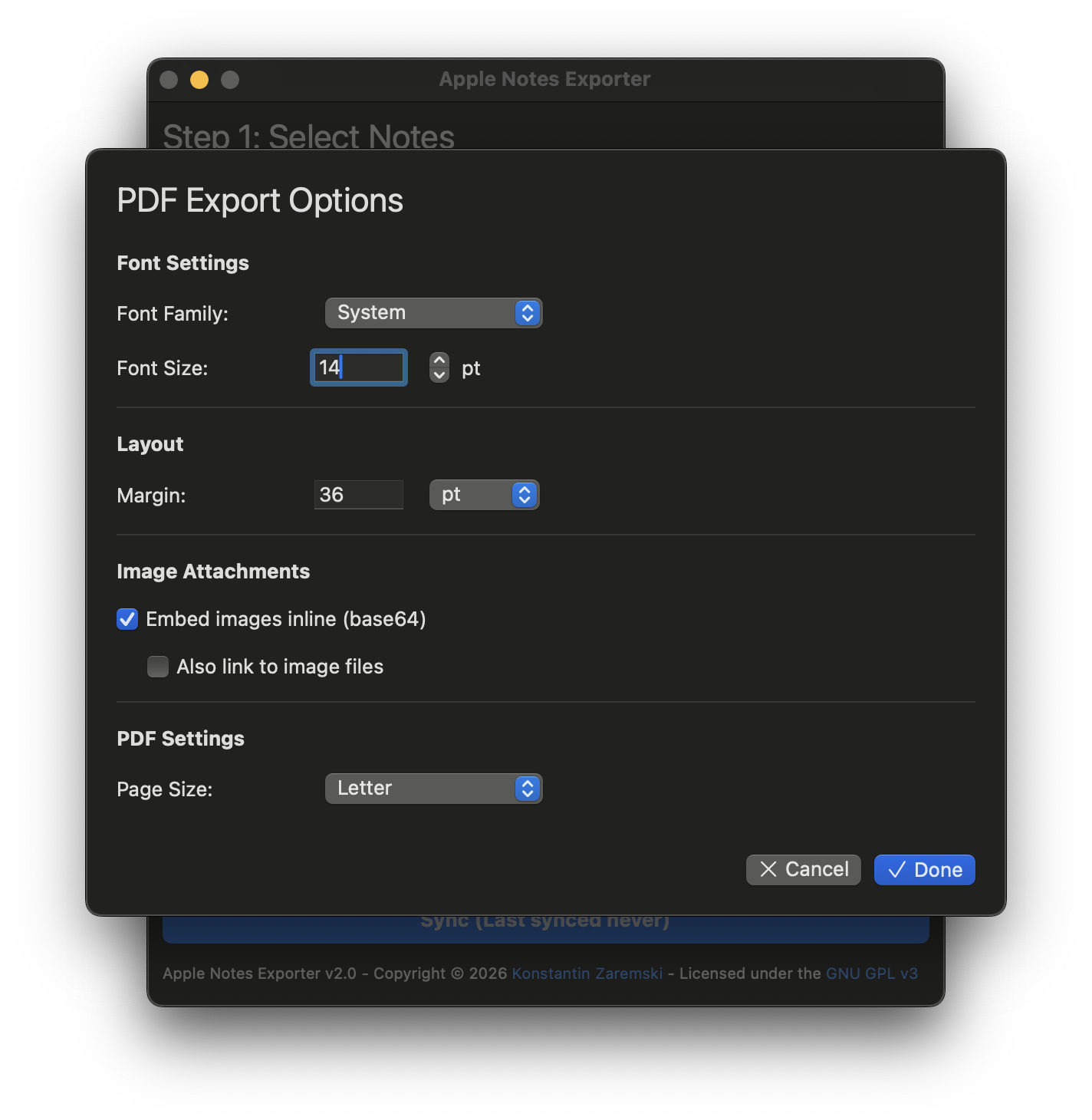Click the Font Size: label

[163, 368]
